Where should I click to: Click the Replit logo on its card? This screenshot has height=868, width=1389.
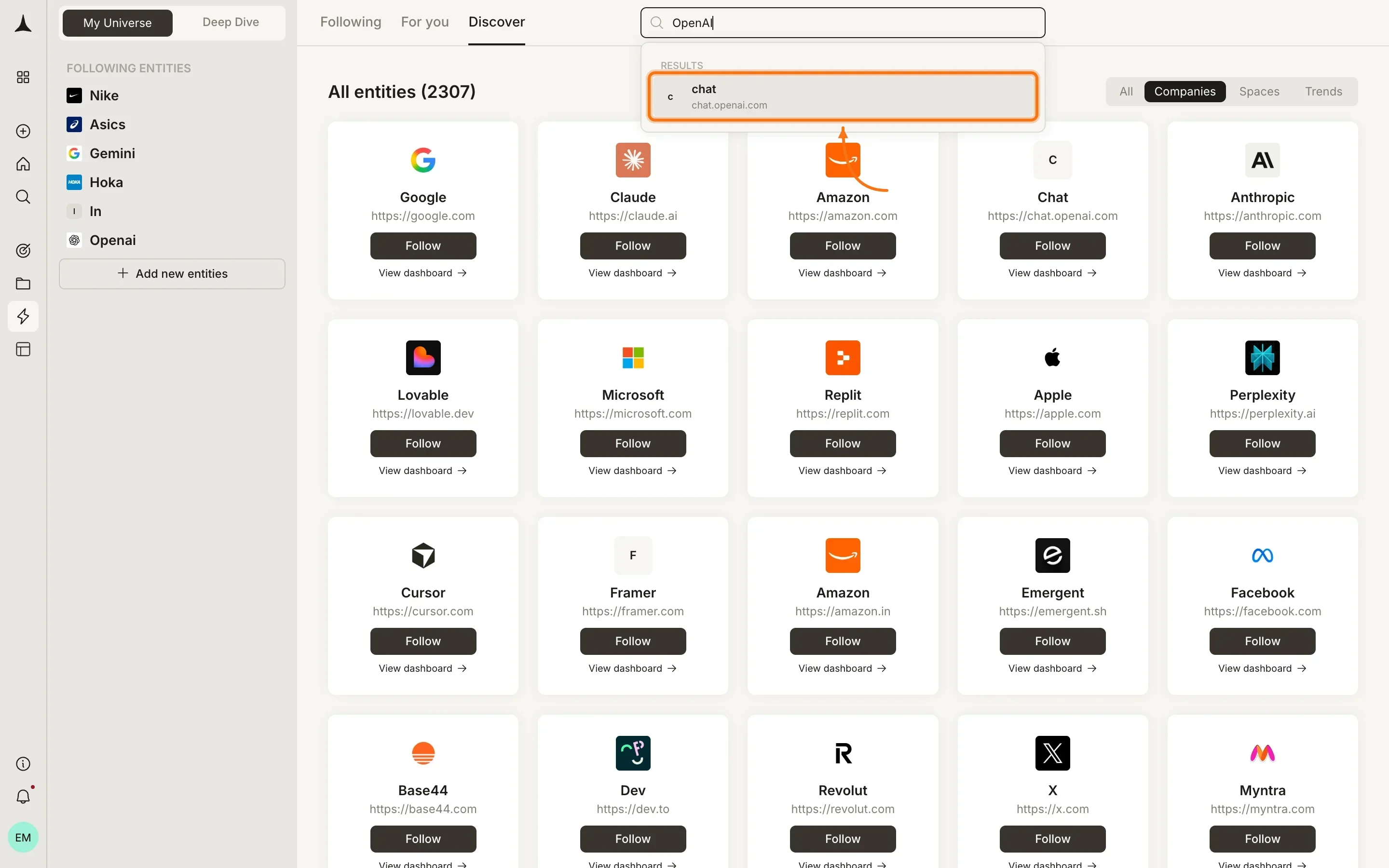tap(843, 358)
